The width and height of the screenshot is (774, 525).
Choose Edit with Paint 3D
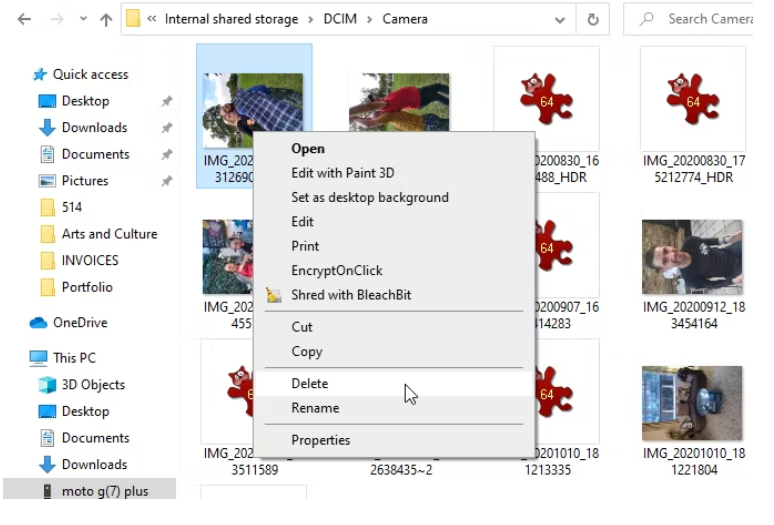pos(342,173)
